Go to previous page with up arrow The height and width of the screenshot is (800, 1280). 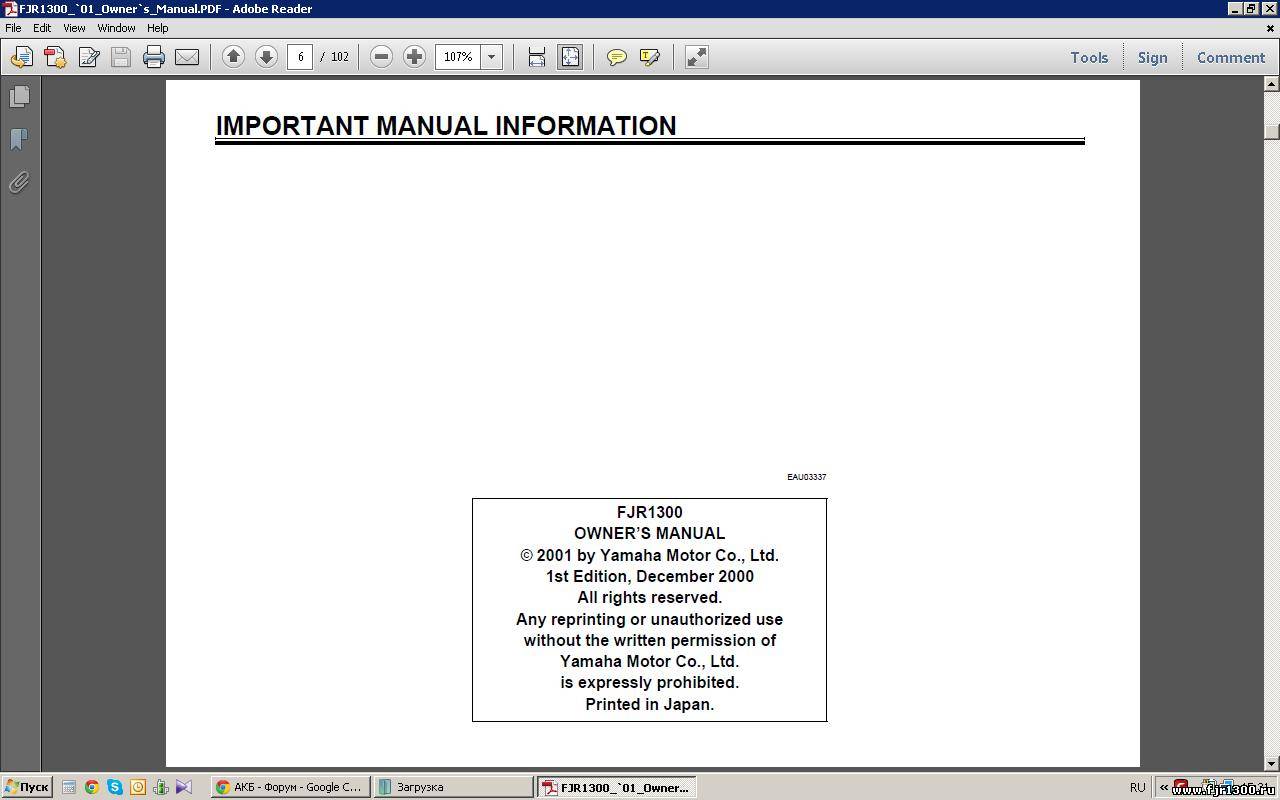click(x=233, y=57)
